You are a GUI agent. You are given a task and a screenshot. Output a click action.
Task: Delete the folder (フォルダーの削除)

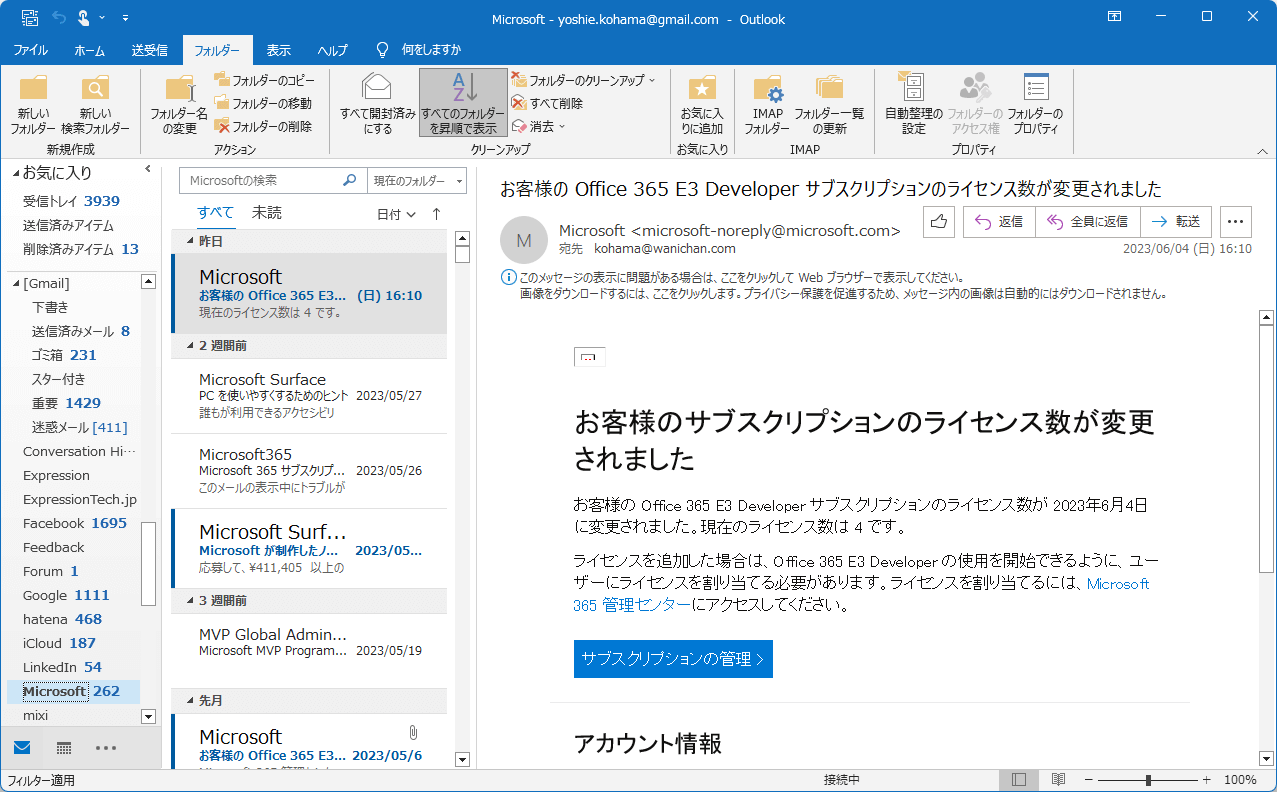[x=263, y=126]
